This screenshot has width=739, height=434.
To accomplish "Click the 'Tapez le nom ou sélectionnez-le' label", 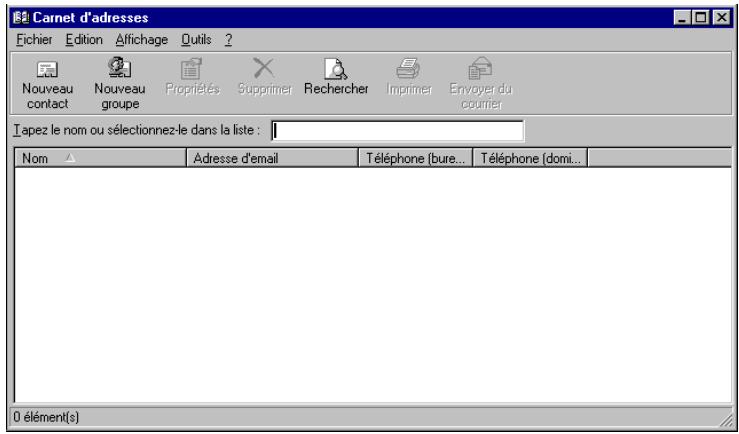I will tap(137, 131).
